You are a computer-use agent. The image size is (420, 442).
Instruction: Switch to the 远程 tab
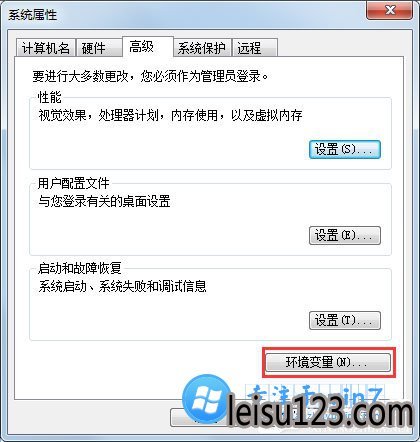pyautogui.click(x=255, y=48)
